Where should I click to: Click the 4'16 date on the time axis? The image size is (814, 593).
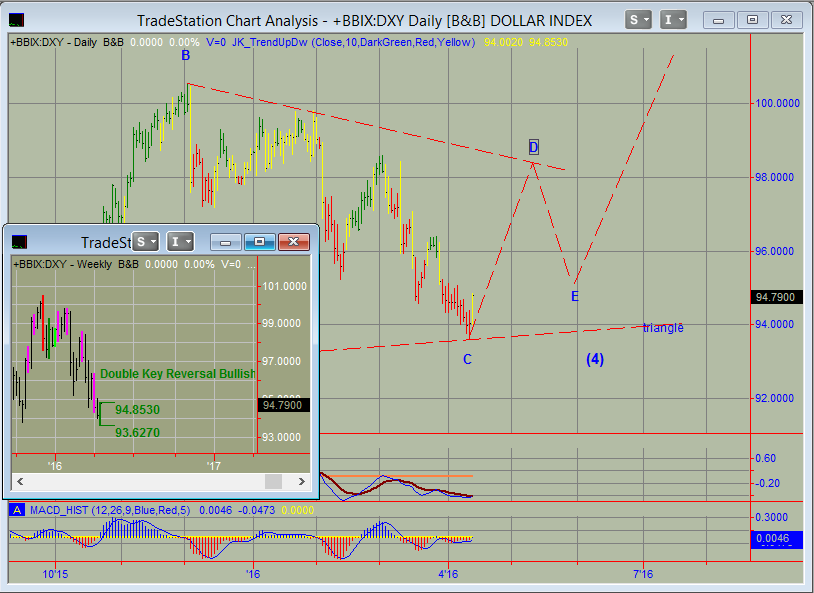(449, 574)
